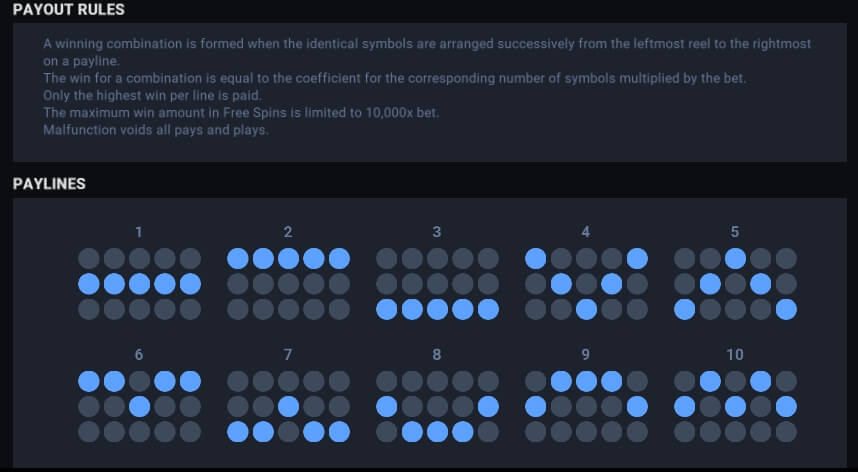Click the number 10 payline label
Viewport: 858px width, 472px height.
[735, 354]
